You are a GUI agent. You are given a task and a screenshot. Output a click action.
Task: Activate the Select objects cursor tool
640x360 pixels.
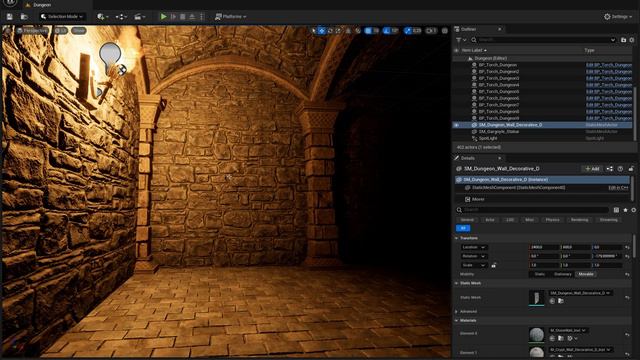click(x=313, y=31)
